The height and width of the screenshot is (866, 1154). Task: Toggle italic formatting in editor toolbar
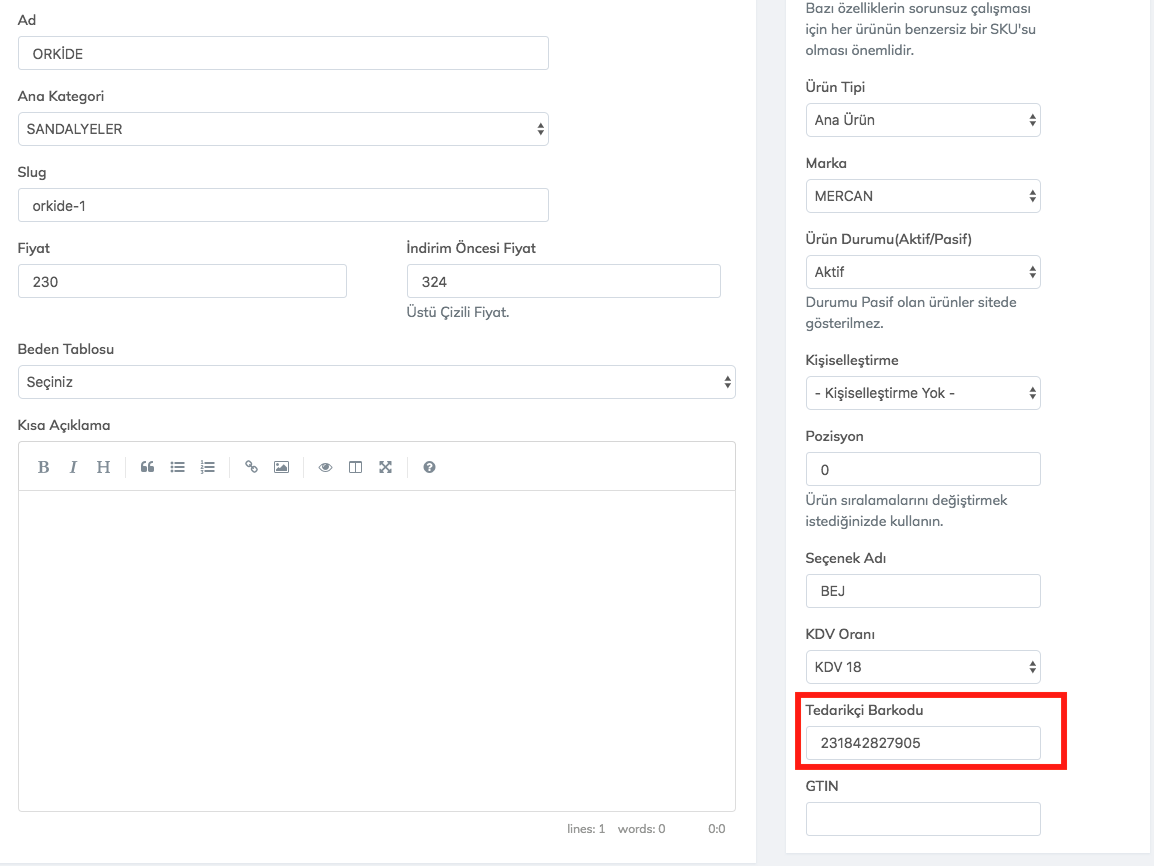click(x=73, y=467)
